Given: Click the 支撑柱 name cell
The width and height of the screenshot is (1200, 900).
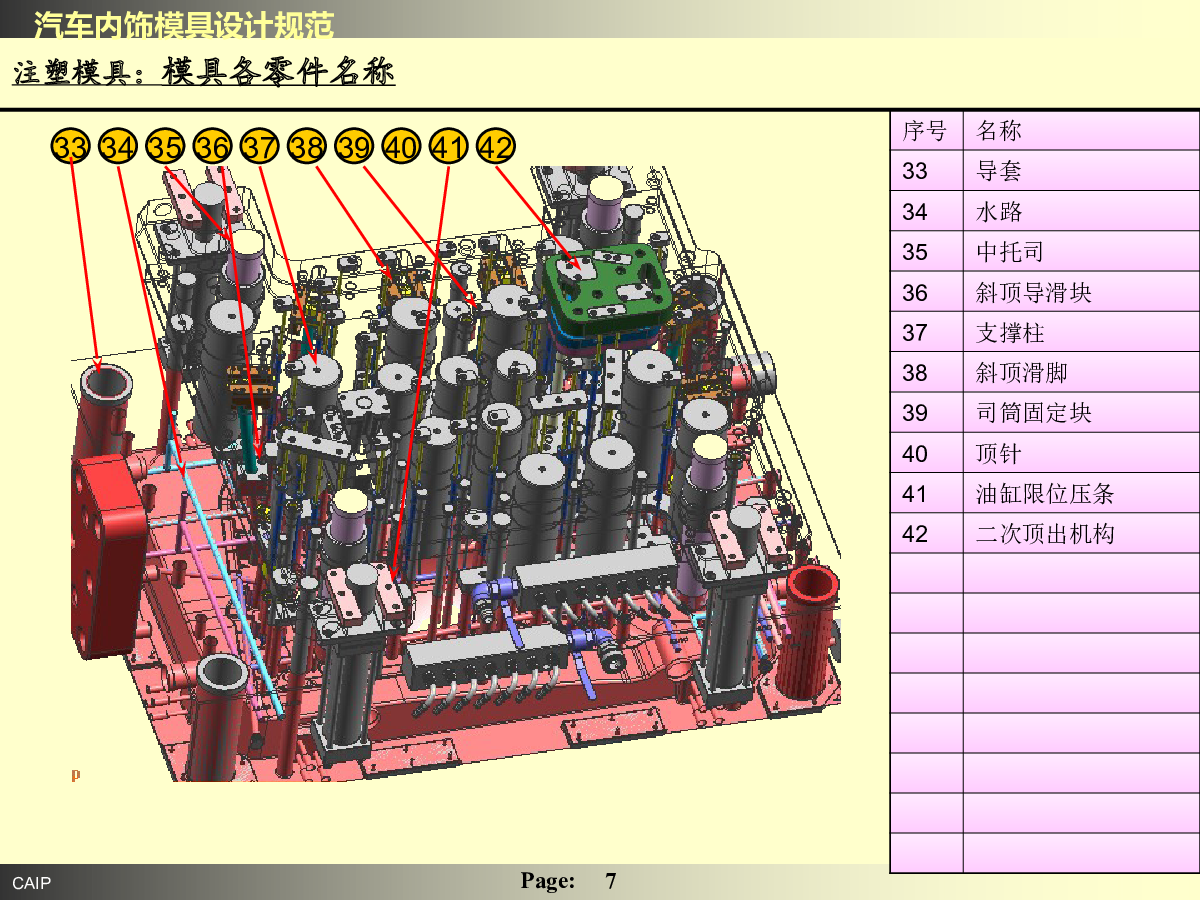Looking at the screenshot, I should [1081, 332].
